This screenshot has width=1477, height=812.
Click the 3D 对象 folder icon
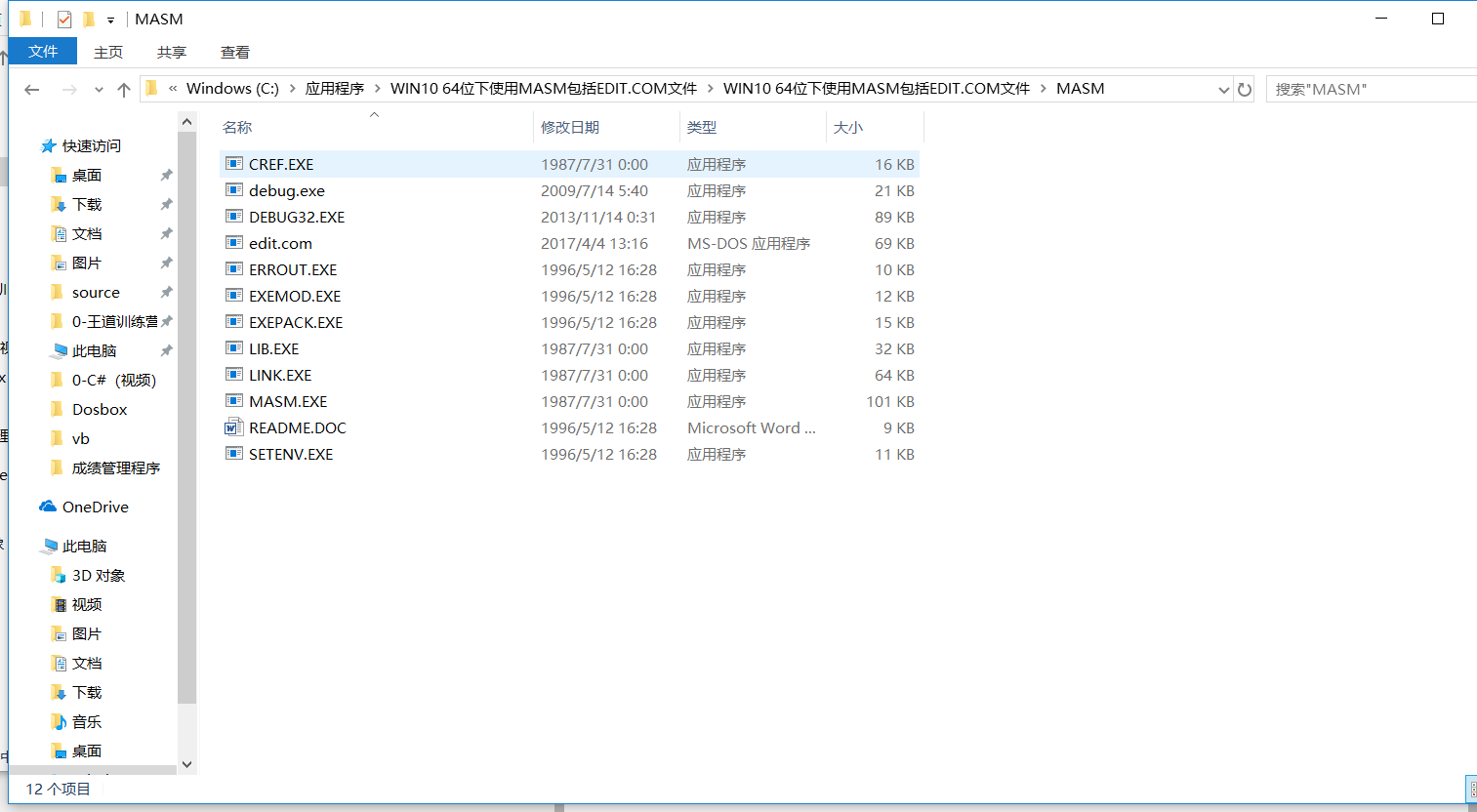click(x=59, y=575)
